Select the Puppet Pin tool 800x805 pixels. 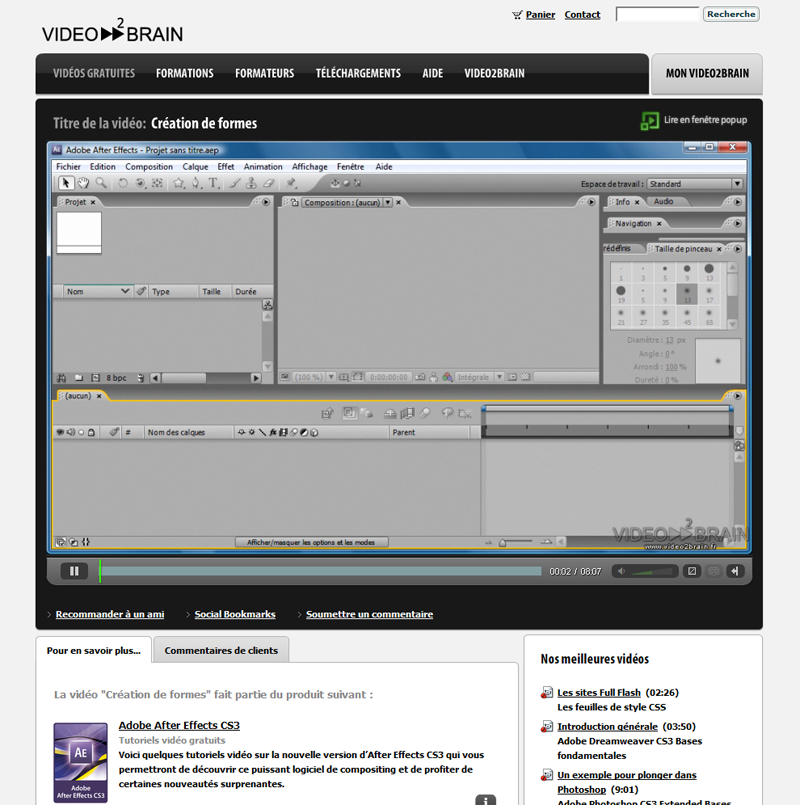pos(291,183)
